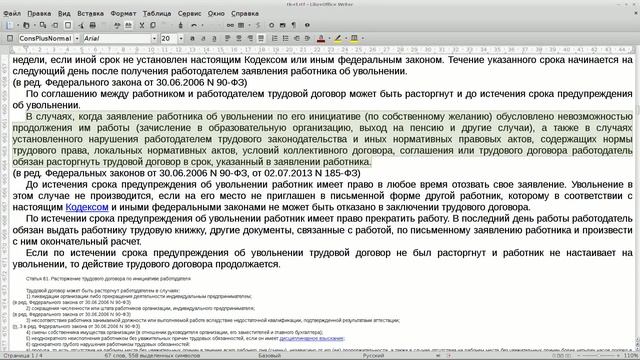Open the paragraph style dropdown ConsPlusNormal
This screenshot has height=360, width=640.
[77, 38]
